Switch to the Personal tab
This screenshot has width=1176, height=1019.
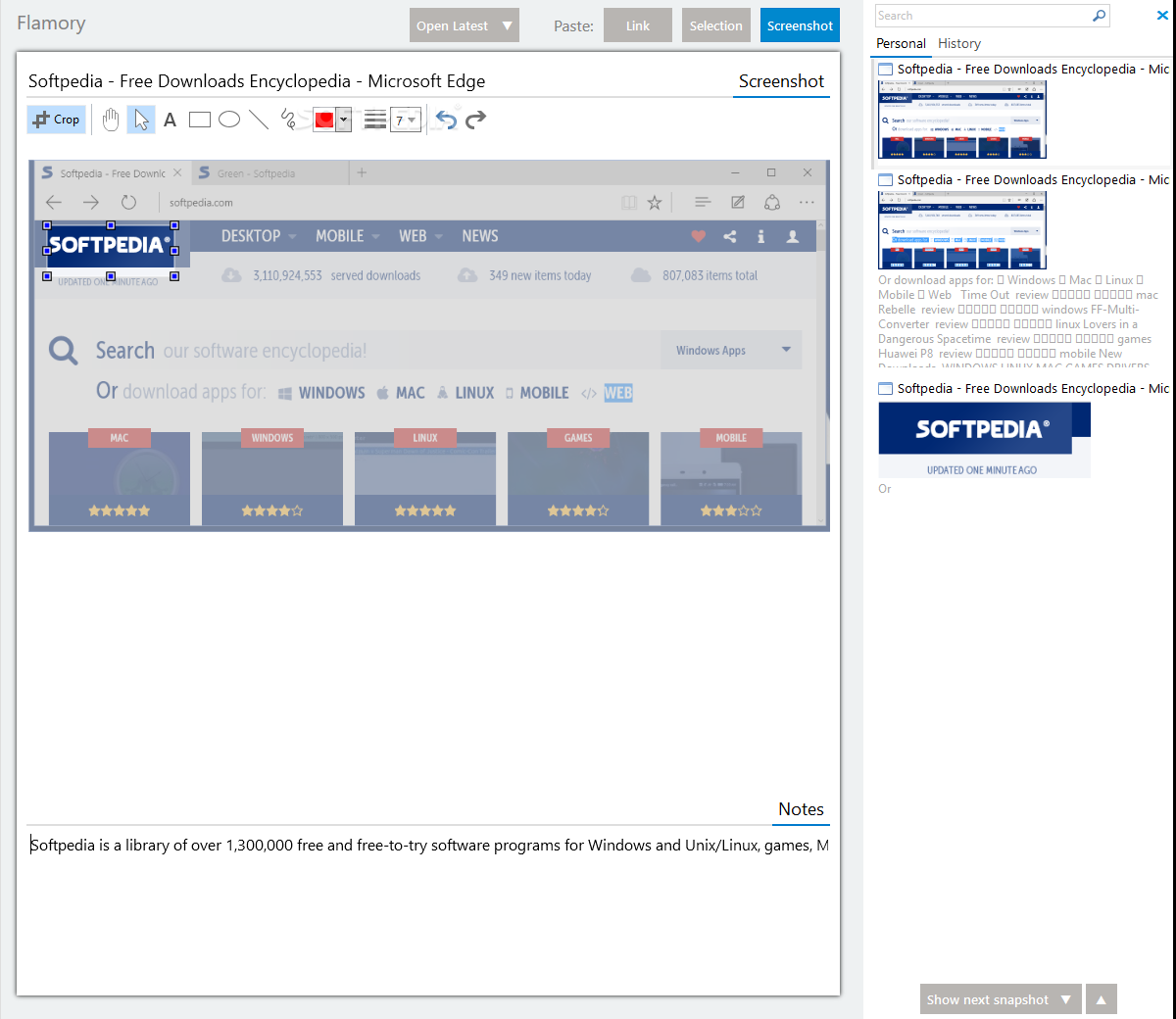point(901,43)
